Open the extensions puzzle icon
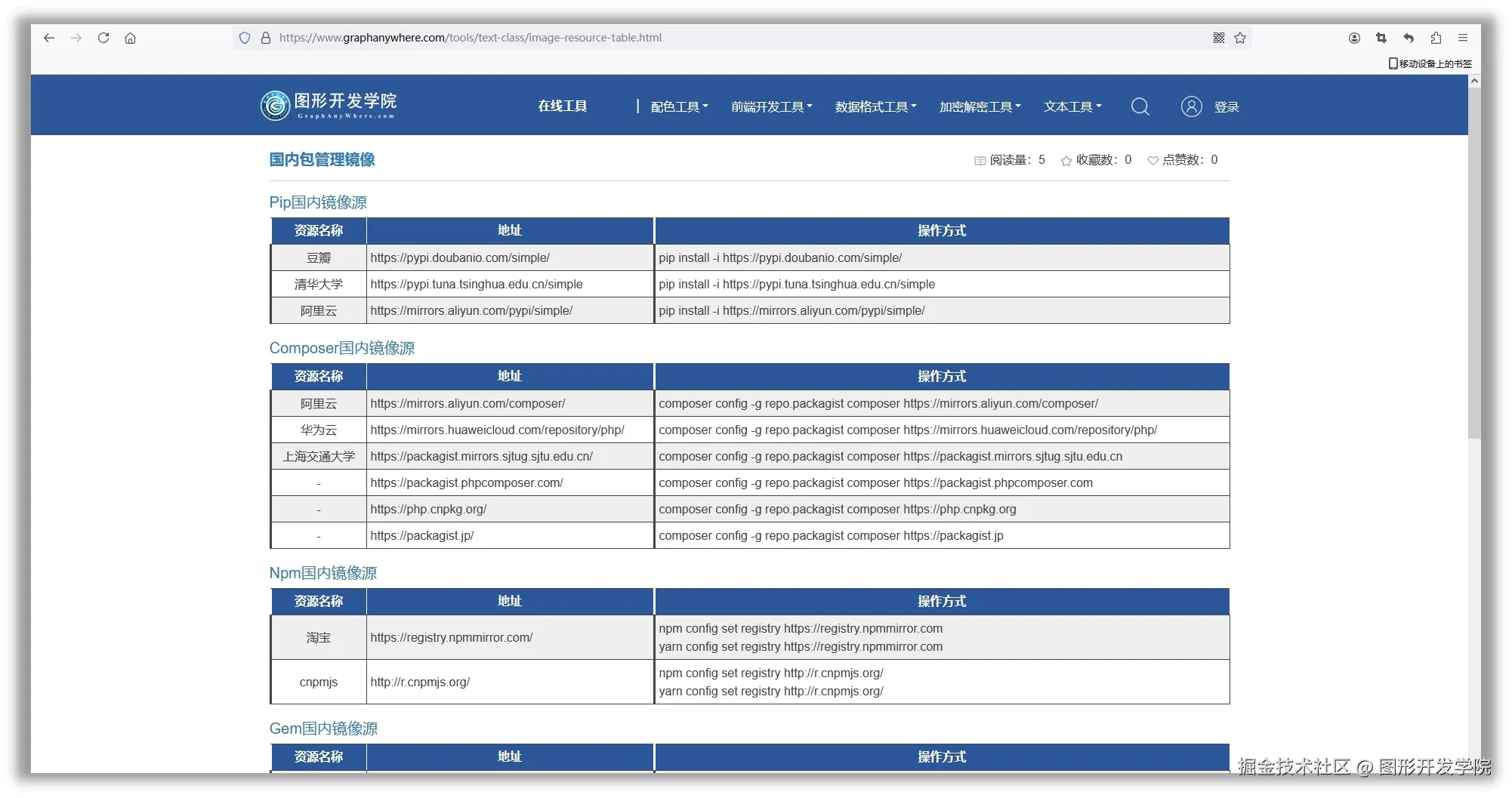This screenshot has width=1512, height=798. [1436, 38]
